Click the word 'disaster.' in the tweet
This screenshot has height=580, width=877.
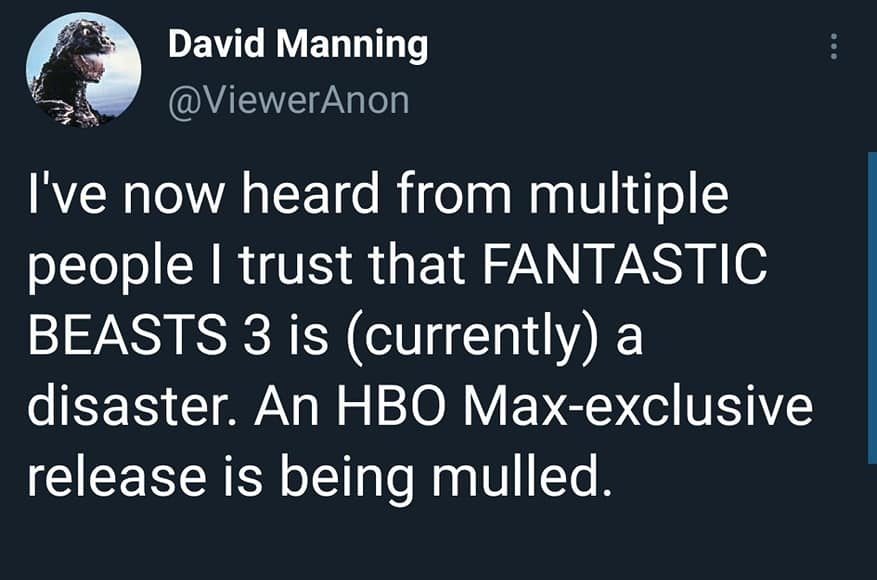click(136, 405)
